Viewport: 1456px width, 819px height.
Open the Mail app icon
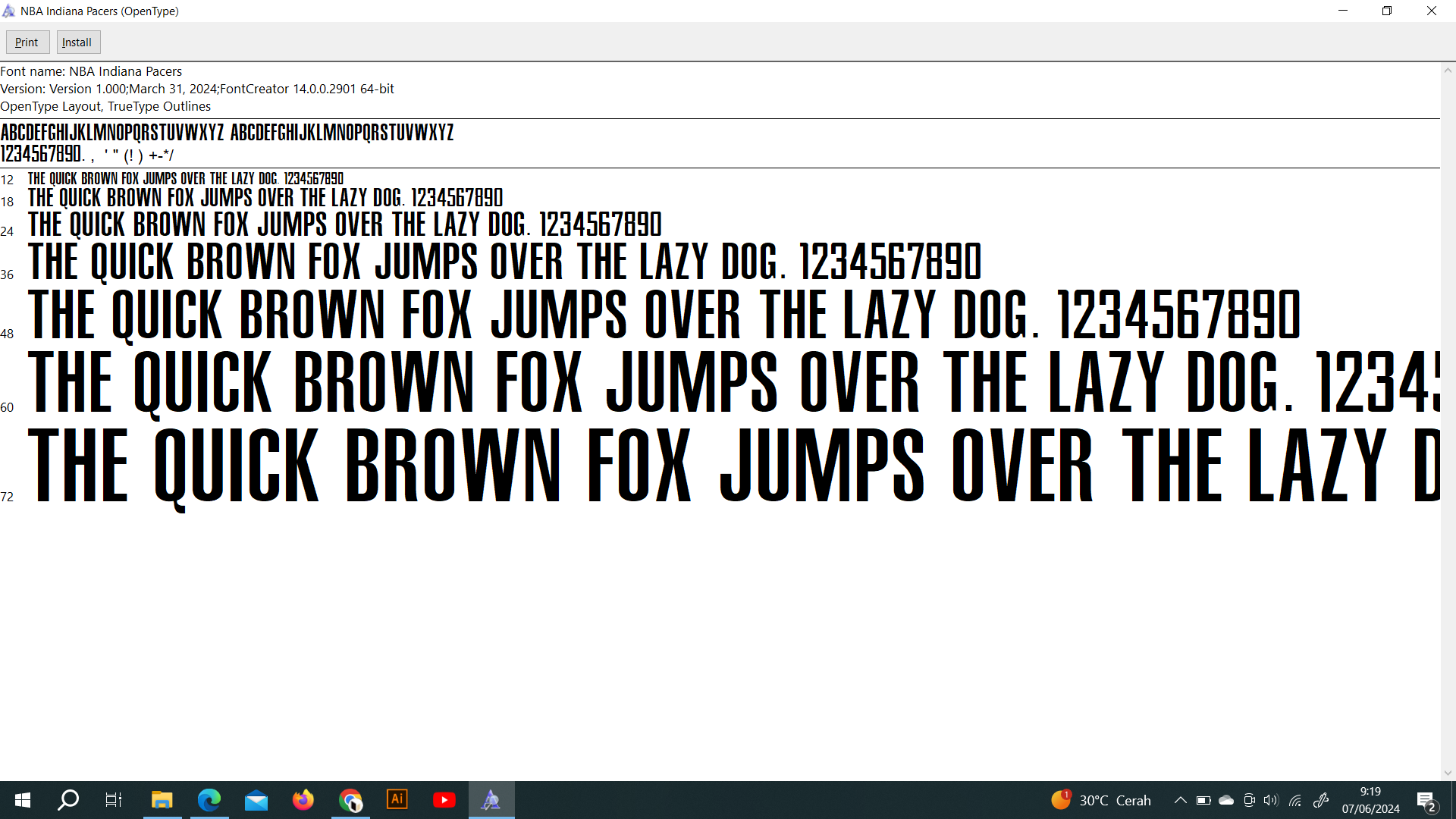coord(256,800)
